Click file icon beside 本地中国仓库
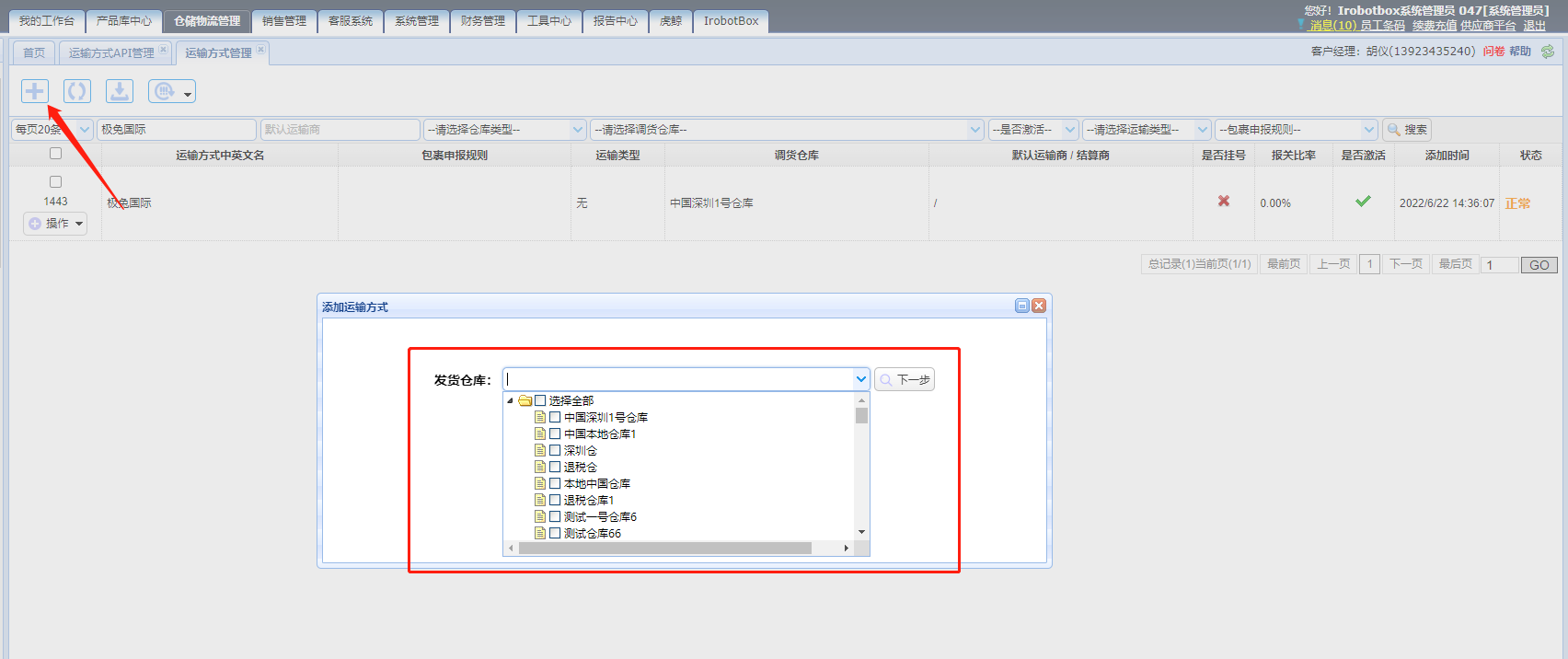Viewport: 1568px width, 659px height. pos(540,483)
